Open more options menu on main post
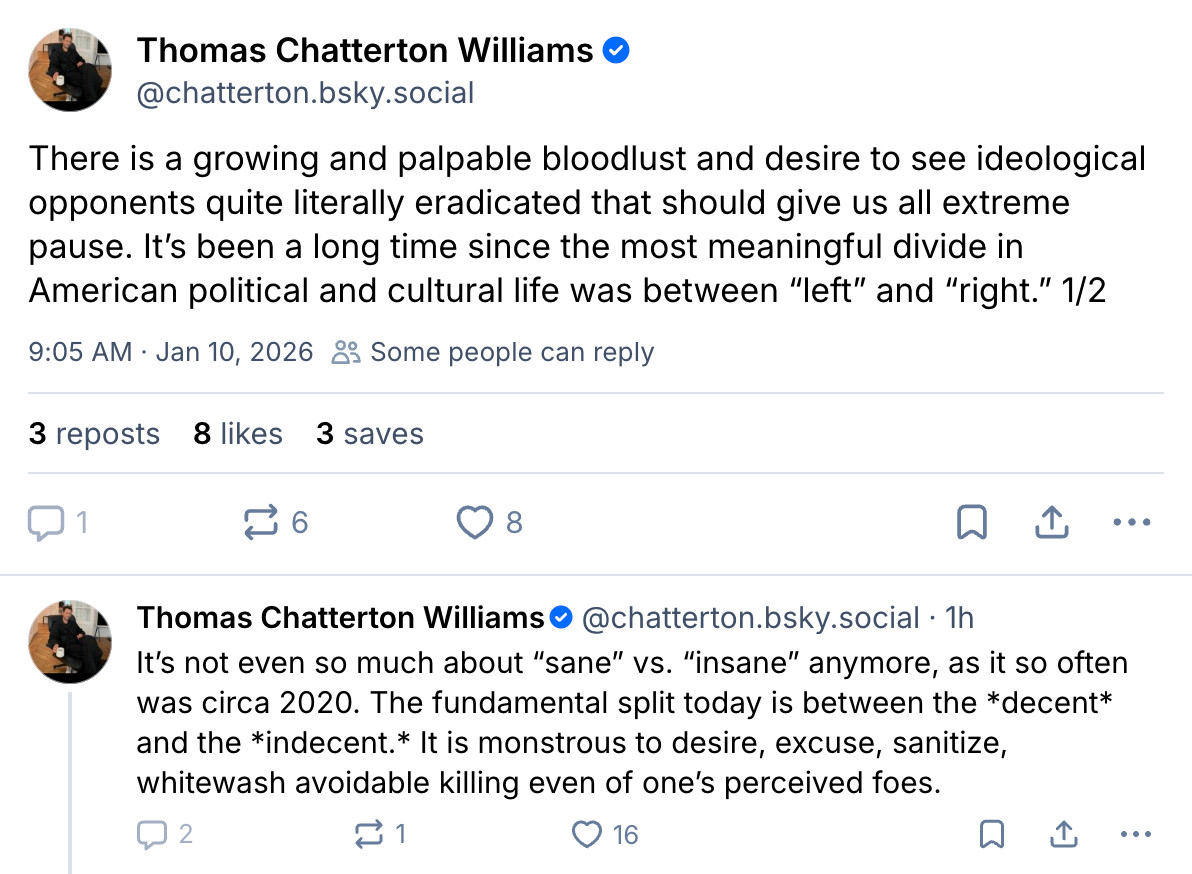 (x=1132, y=522)
